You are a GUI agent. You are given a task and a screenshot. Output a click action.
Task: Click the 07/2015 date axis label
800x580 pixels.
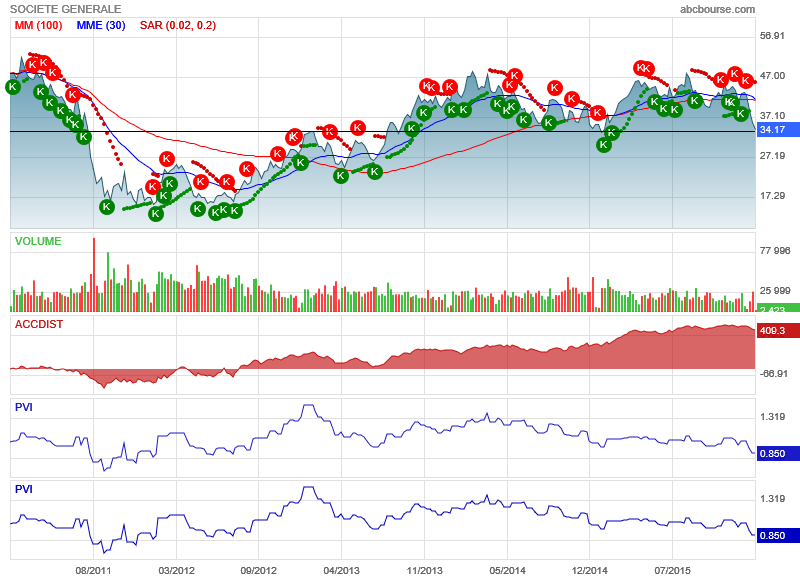click(x=672, y=570)
